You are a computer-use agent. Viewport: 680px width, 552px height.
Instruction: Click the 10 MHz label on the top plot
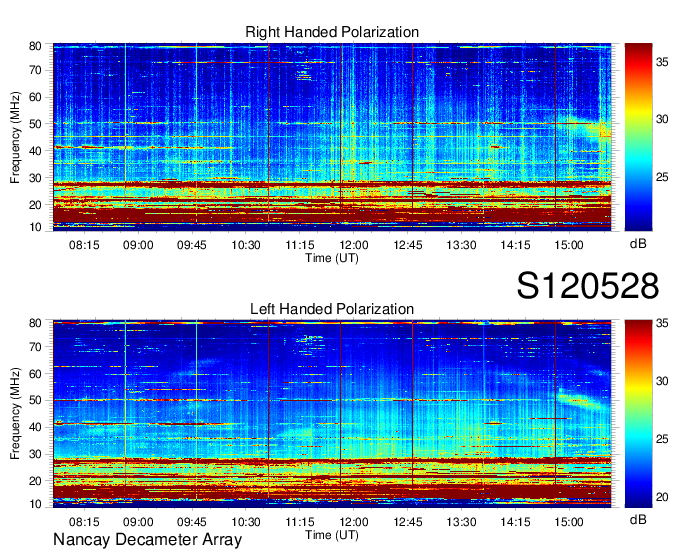[35, 227]
